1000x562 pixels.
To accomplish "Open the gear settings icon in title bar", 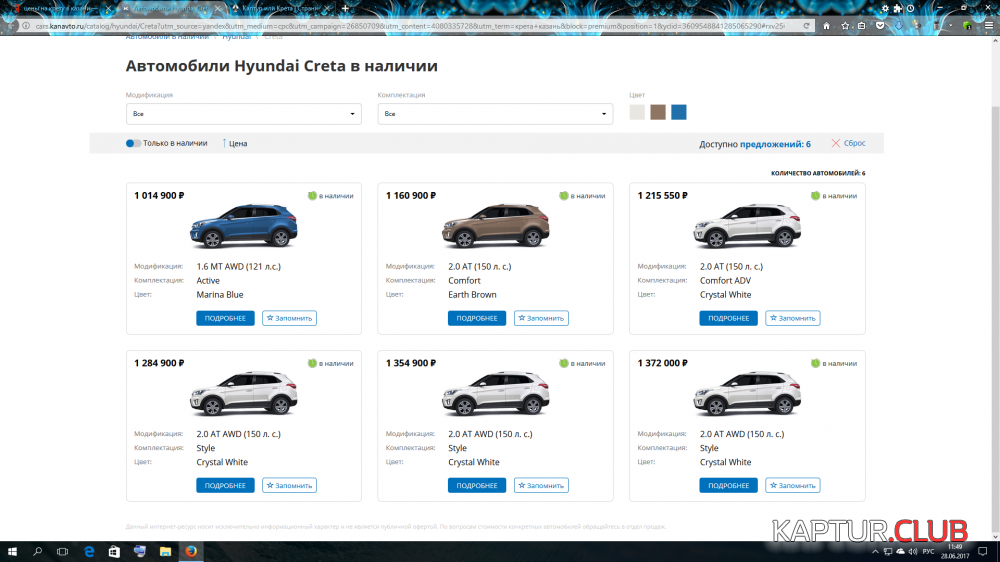I will tap(885, 8).
